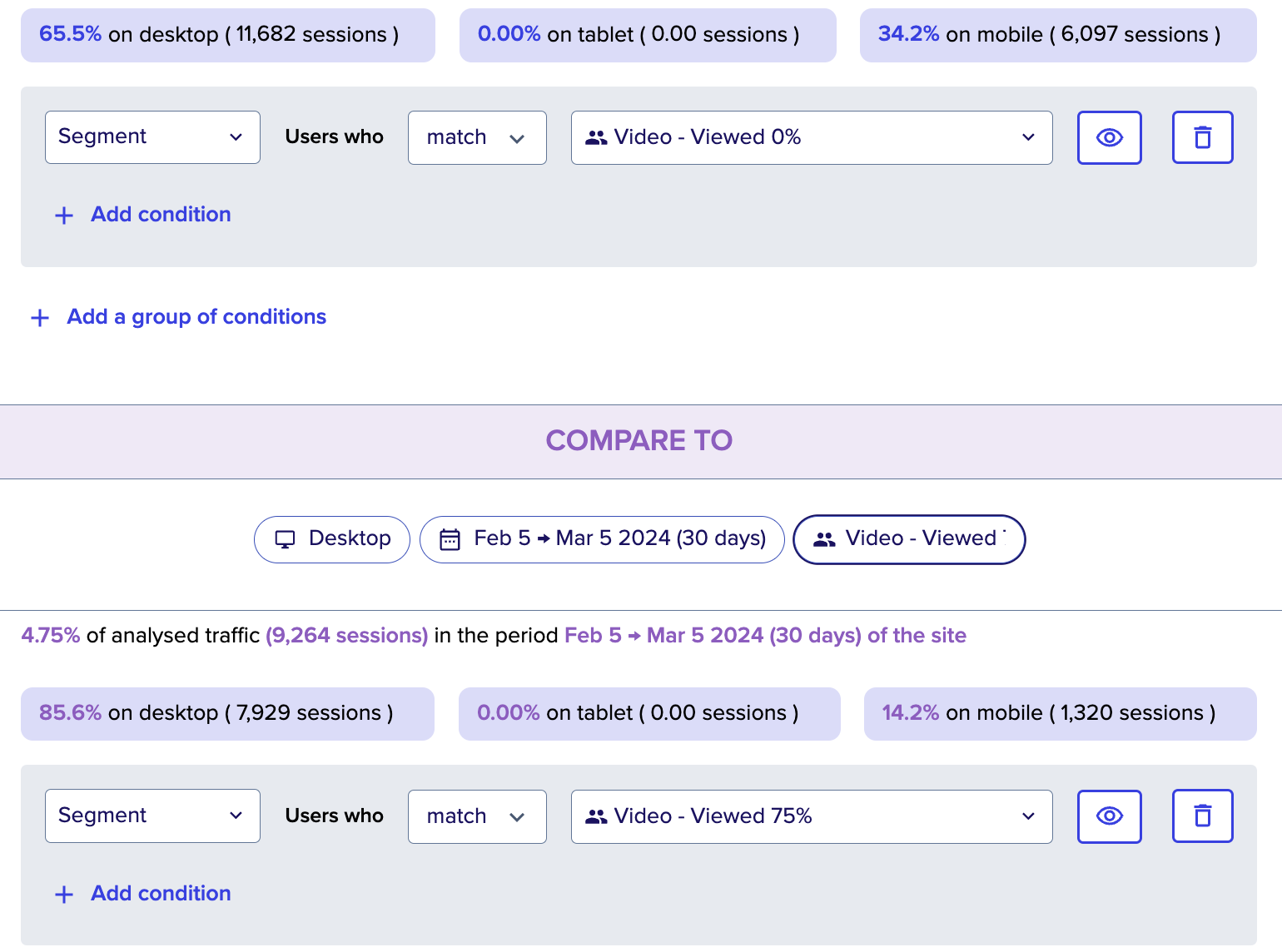Click the compare 0.00% on tablet badge with purple percentage
1282x952 pixels.
(x=649, y=714)
